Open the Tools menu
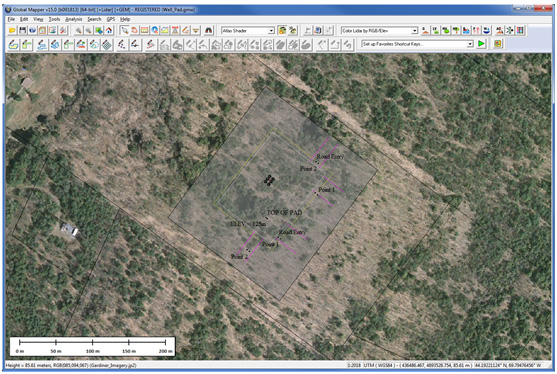The width and height of the screenshot is (557, 374). point(54,19)
